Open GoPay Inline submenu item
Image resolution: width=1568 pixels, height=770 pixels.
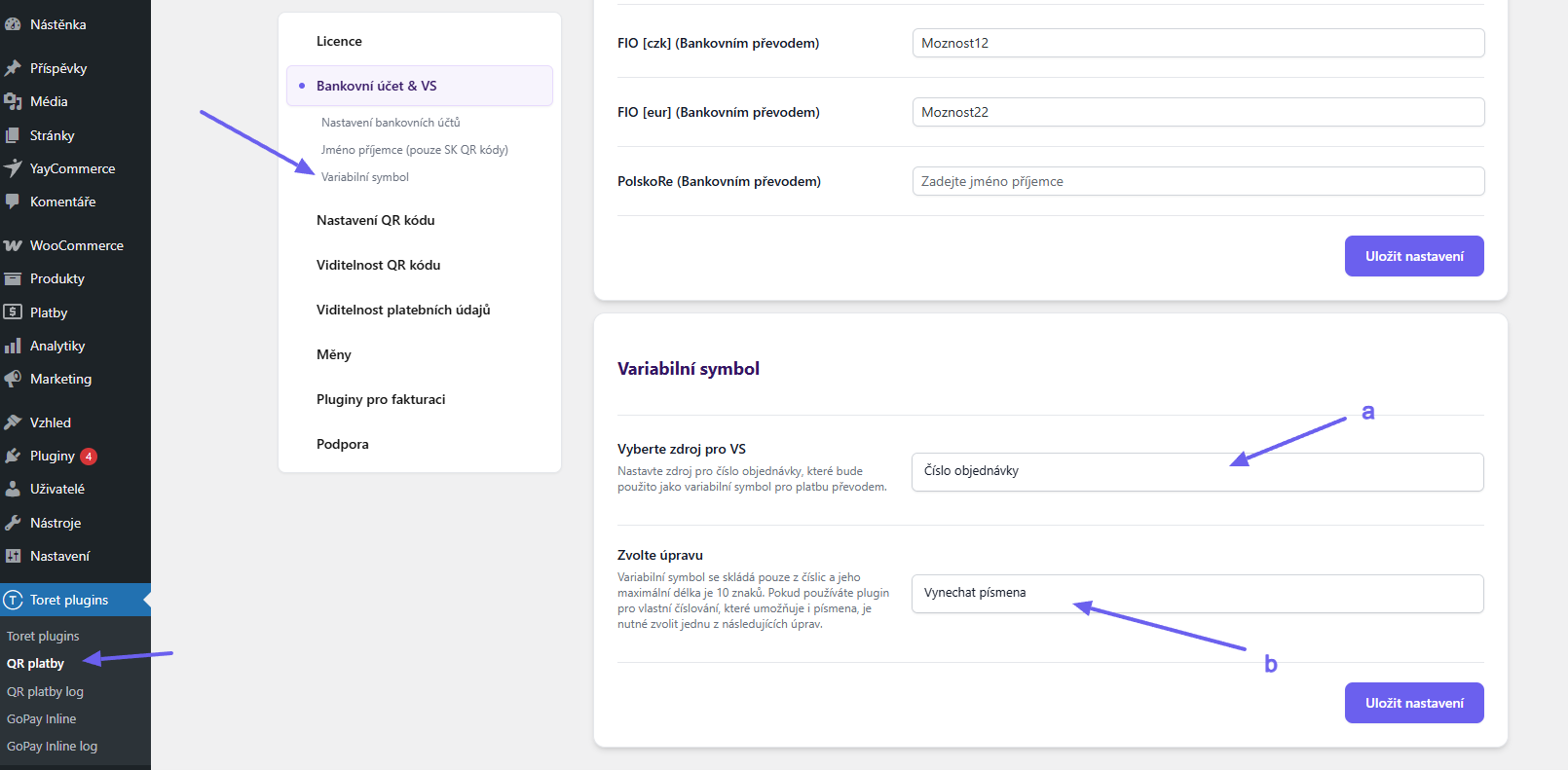coord(41,718)
